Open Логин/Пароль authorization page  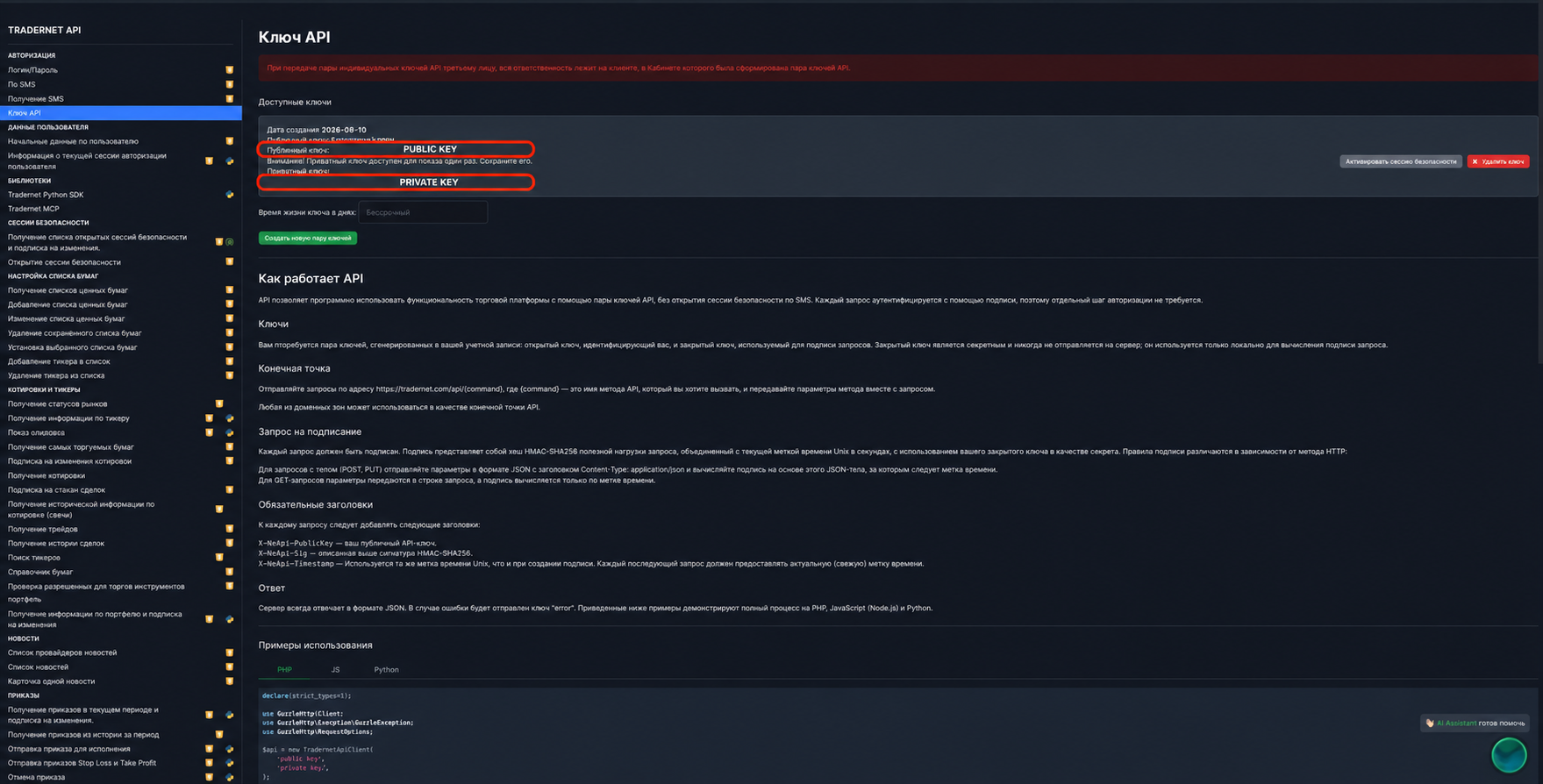coord(32,70)
